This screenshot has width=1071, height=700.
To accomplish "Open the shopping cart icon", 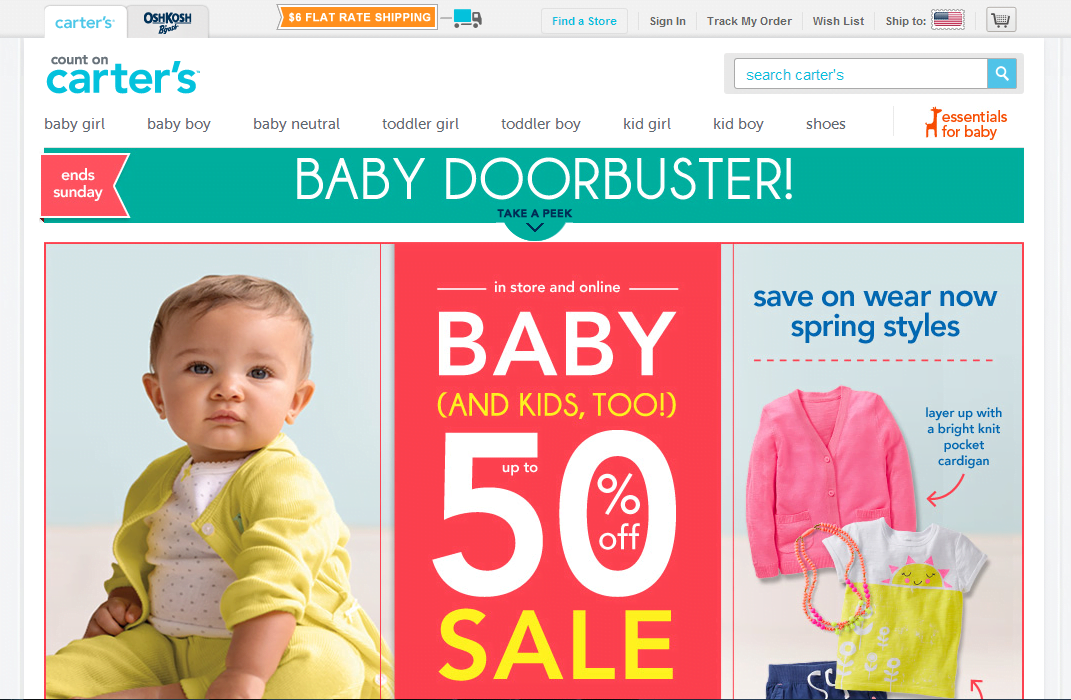I will point(1001,20).
